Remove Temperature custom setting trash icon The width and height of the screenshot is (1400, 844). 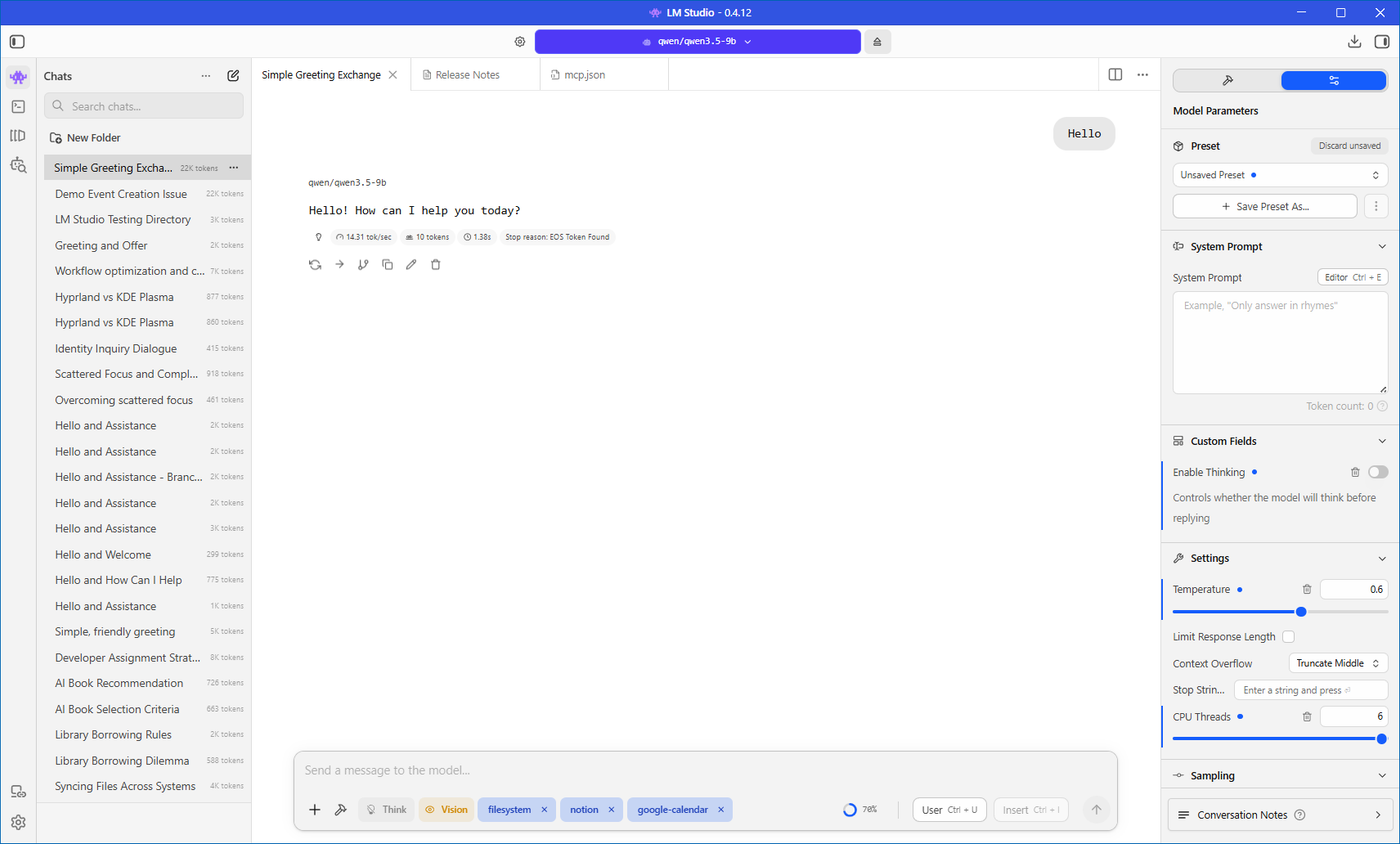click(x=1306, y=590)
